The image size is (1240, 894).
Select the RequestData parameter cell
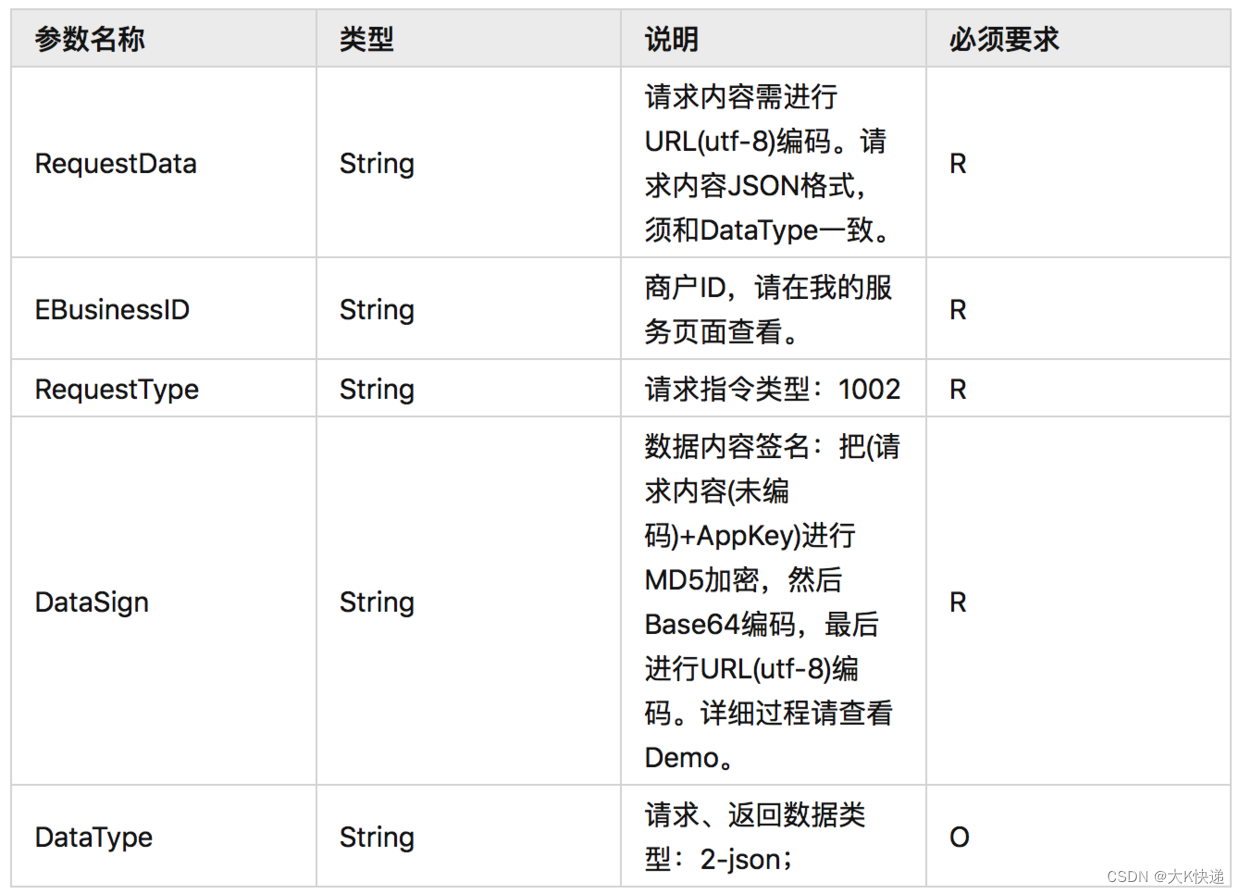point(115,164)
